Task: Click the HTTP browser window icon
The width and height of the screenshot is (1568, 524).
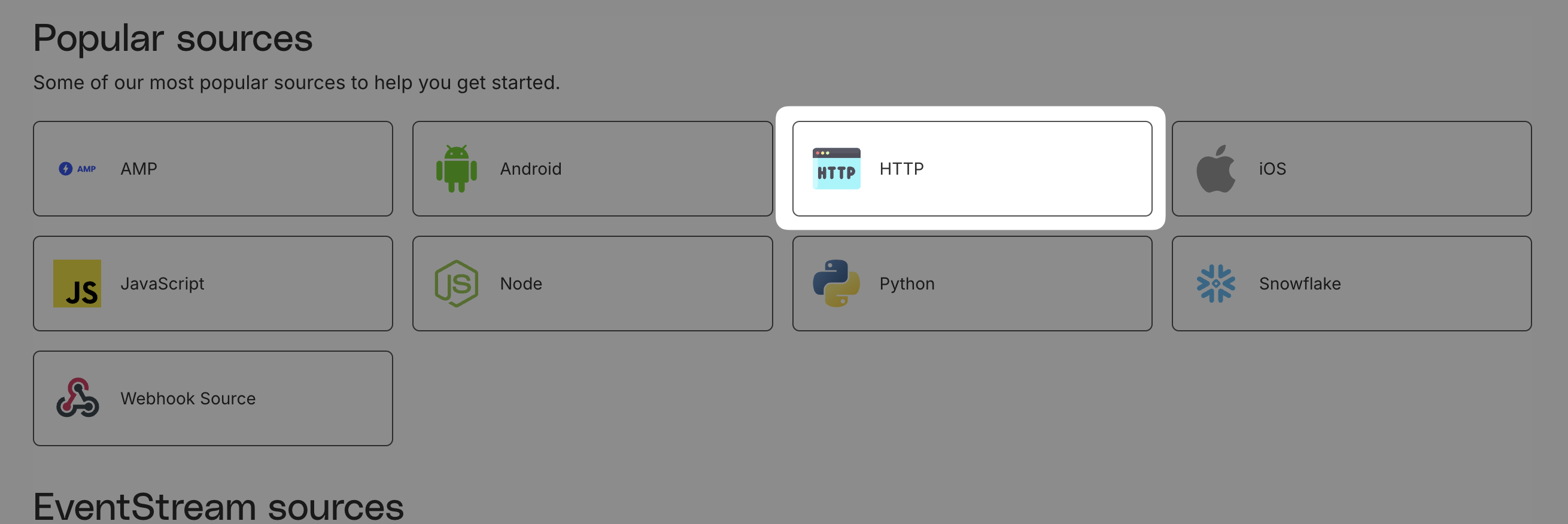Action: coord(836,169)
